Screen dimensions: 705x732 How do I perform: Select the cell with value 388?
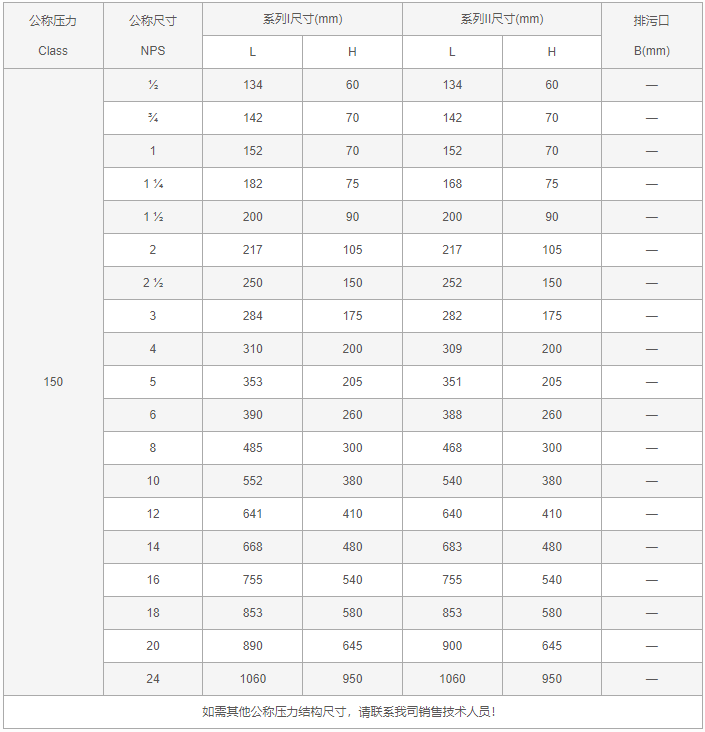pyautogui.click(x=453, y=415)
